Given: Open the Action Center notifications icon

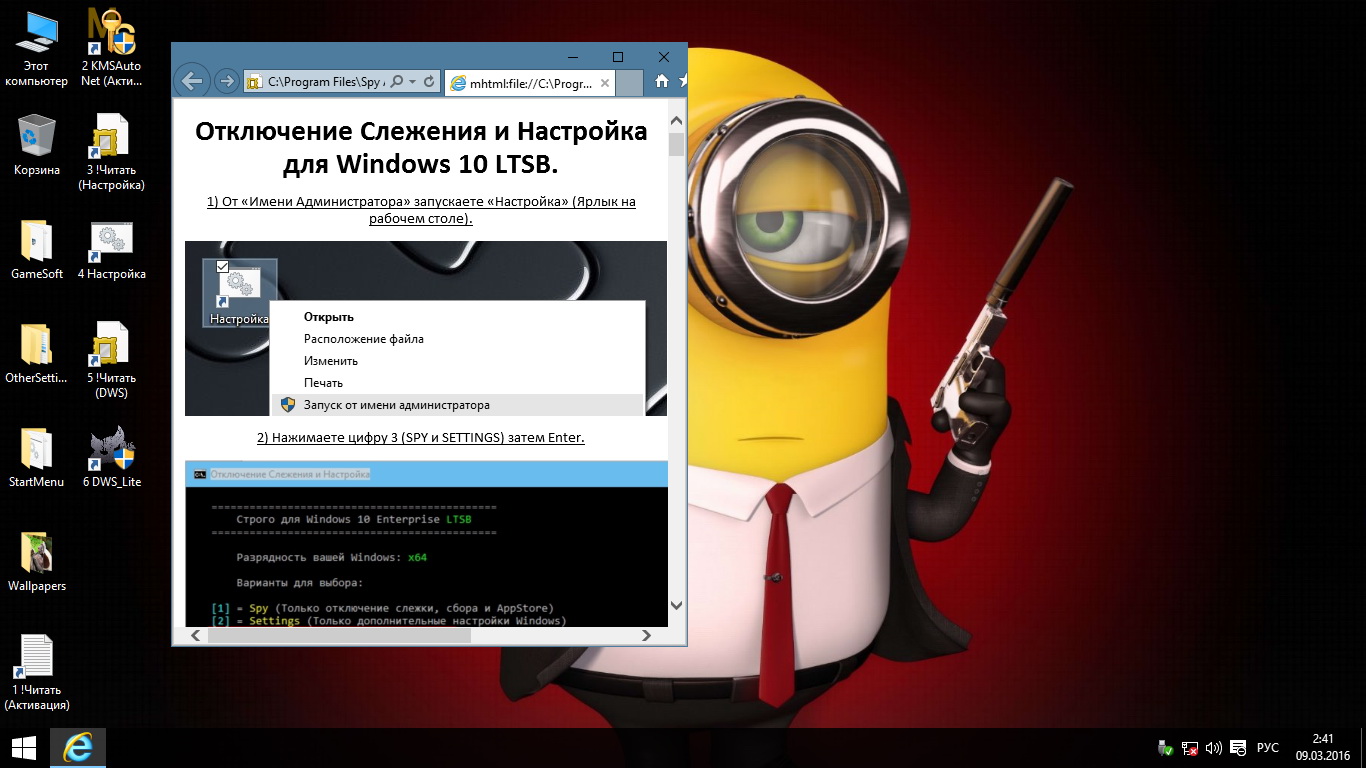Looking at the screenshot, I should point(1239,748).
